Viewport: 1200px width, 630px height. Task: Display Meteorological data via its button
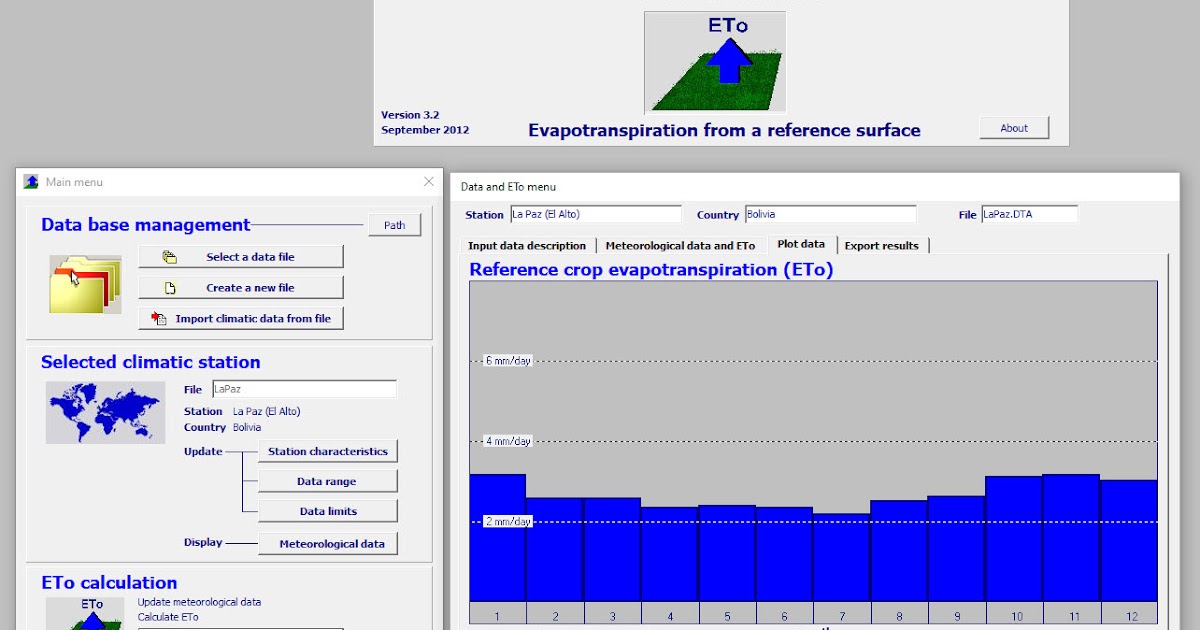(328, 543)
